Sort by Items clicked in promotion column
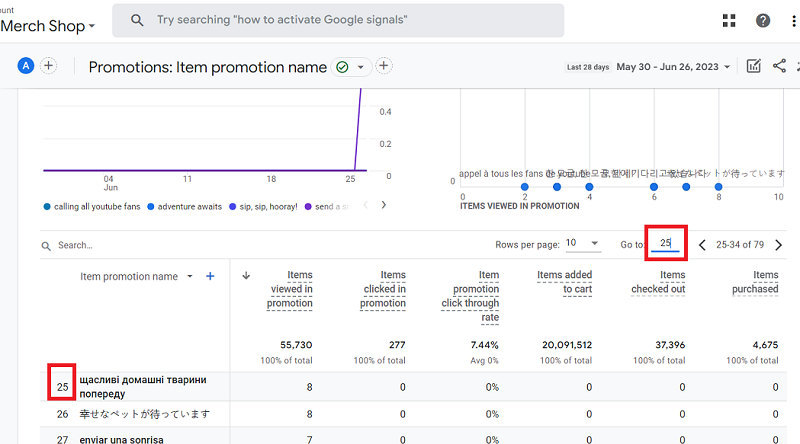Image resolution: width=800 pixels, height=444 pixels. pos(385,289)
